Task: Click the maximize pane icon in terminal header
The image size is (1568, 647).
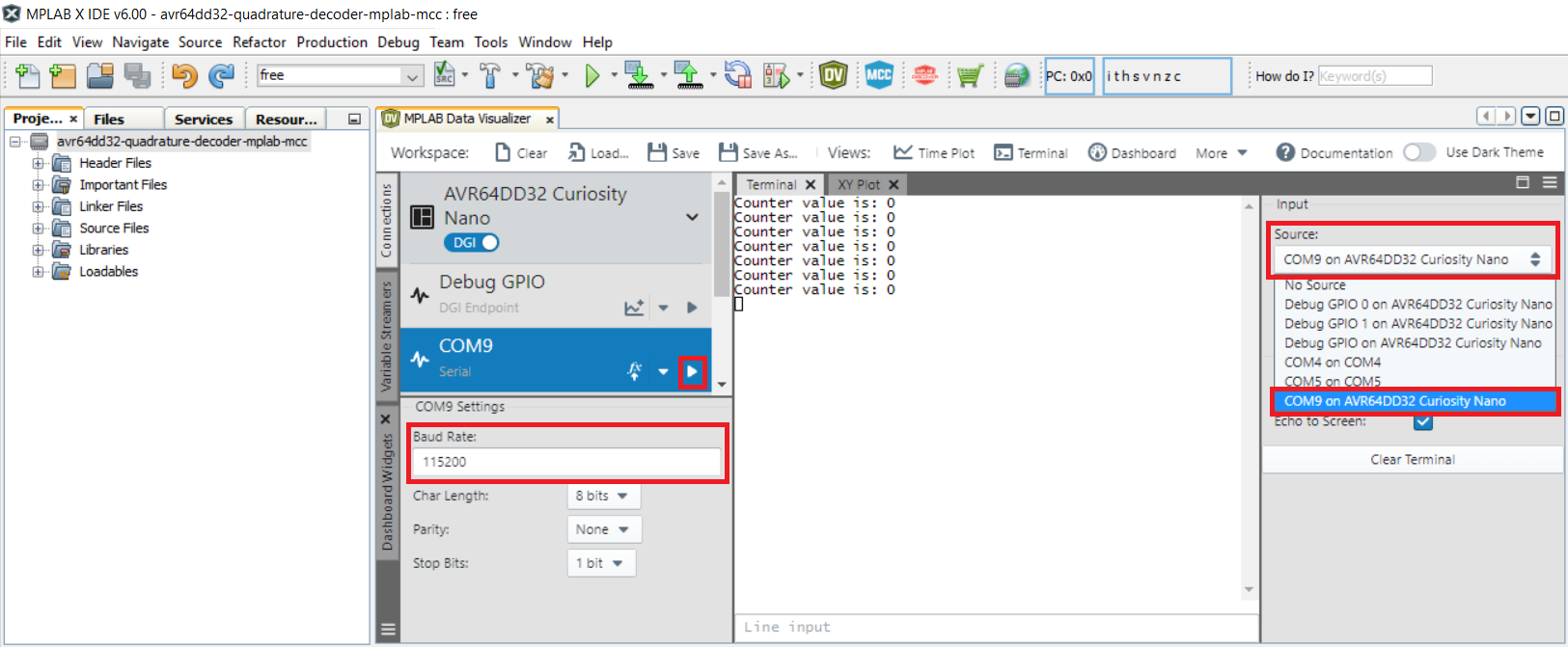Action: coord(1523,182)
